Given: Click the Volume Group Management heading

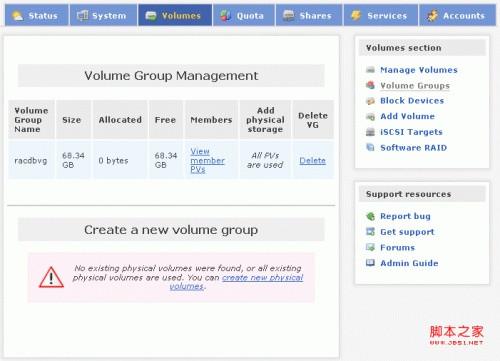Looking at the screenshot, I should pyautogui.click(x=171, y=76).
